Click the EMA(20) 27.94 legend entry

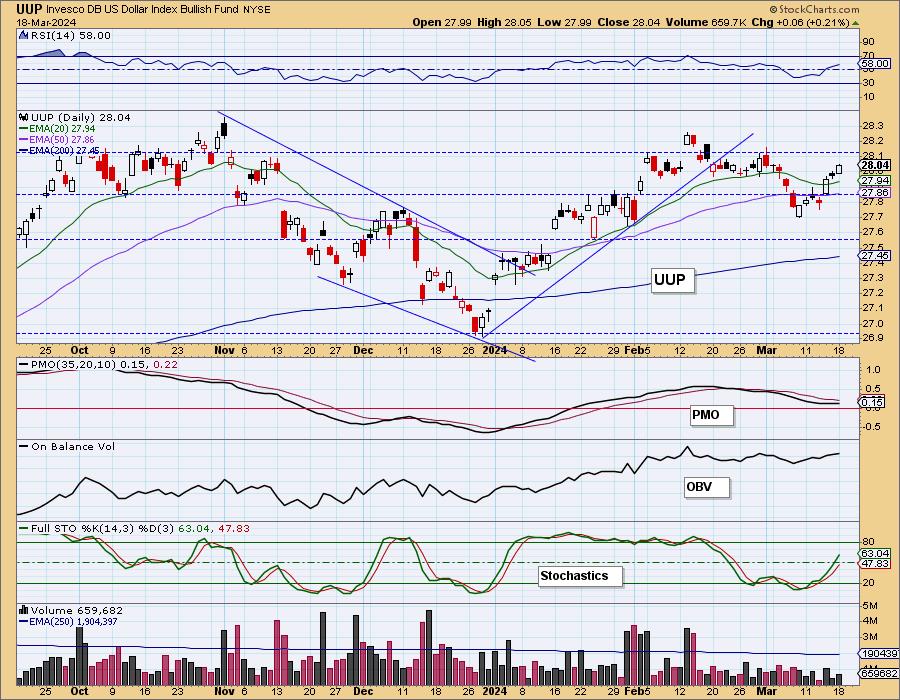(x=57, y=129)
